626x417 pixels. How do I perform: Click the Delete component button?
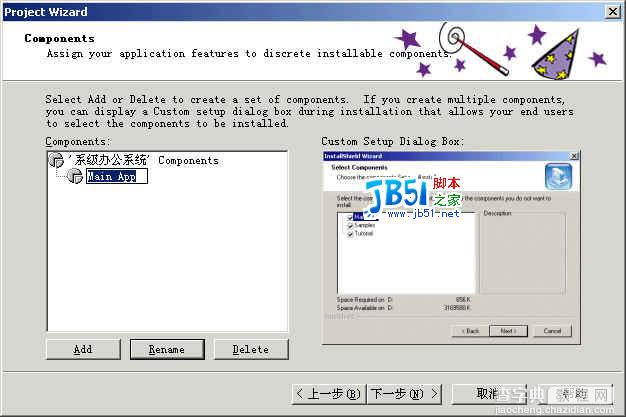[x=251, y=349]
